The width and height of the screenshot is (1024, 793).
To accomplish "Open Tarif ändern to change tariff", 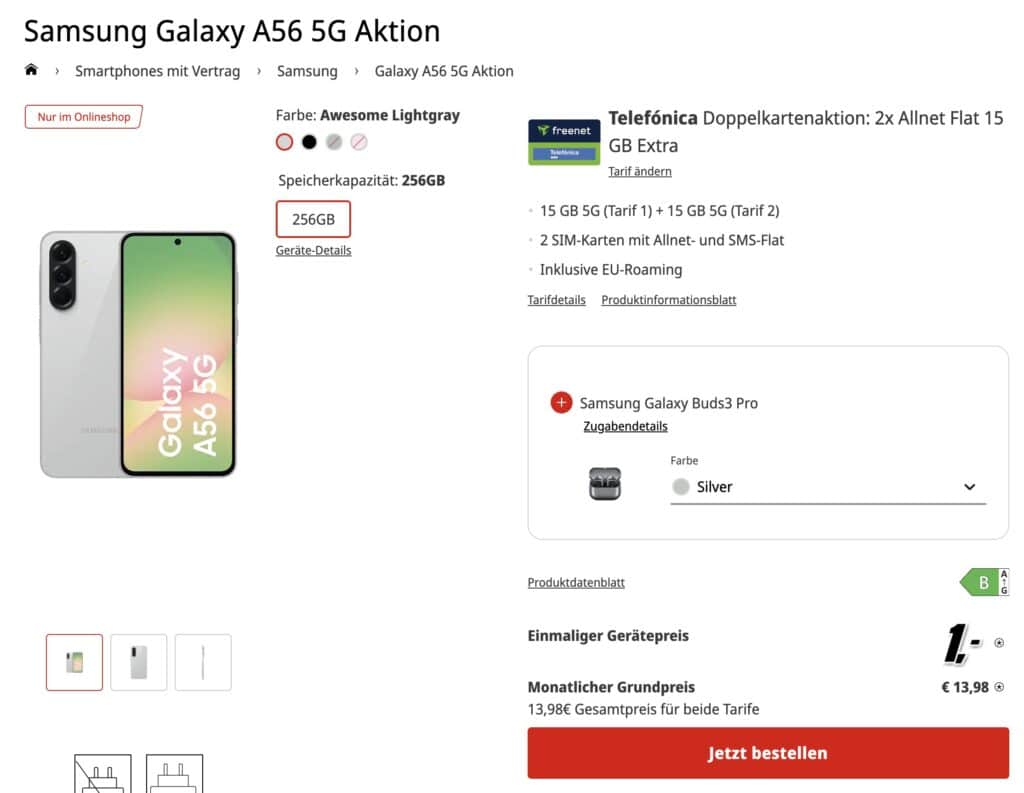I will point(640,171).
